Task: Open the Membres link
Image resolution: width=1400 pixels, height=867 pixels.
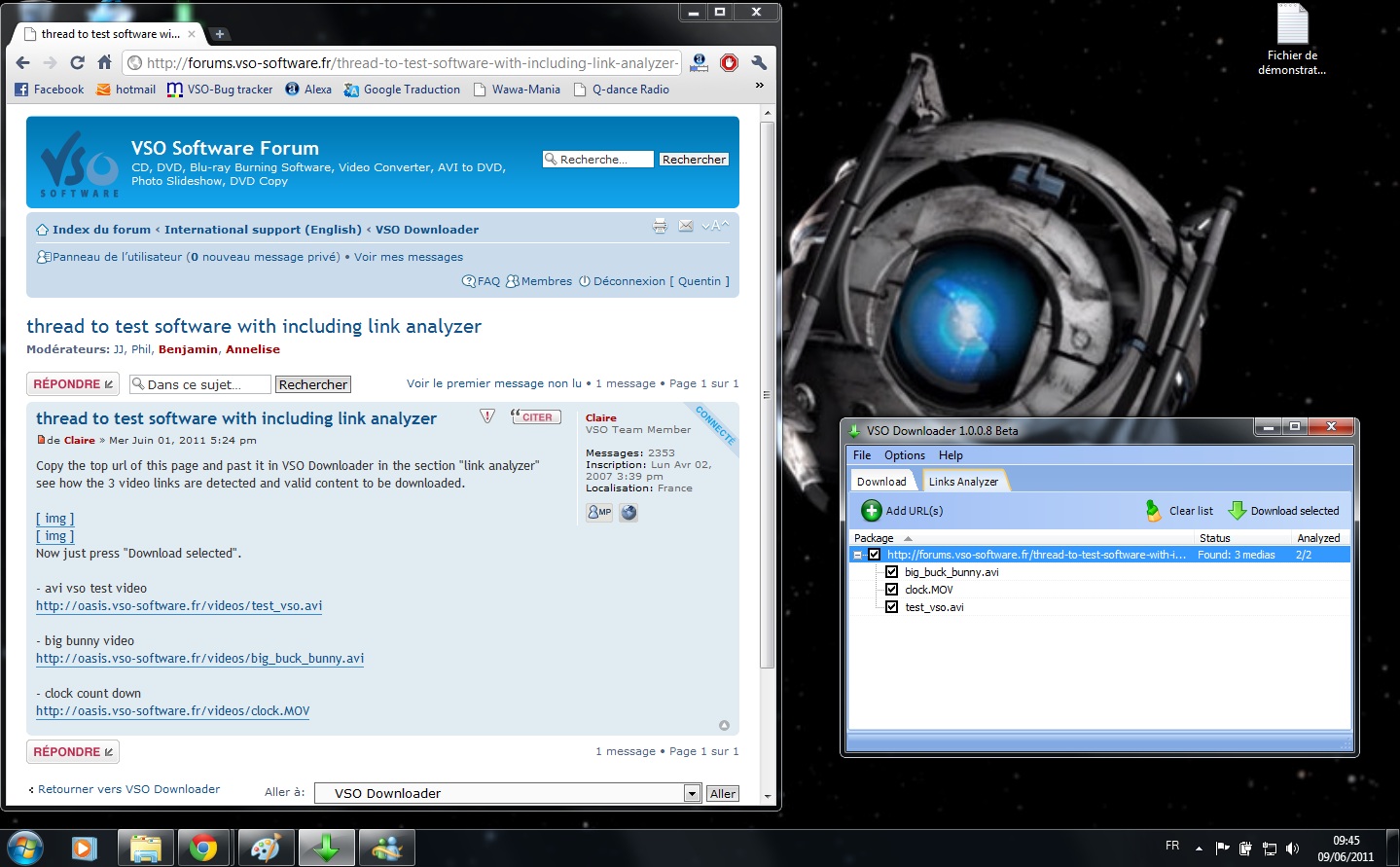Action: (x=539, y=281)
